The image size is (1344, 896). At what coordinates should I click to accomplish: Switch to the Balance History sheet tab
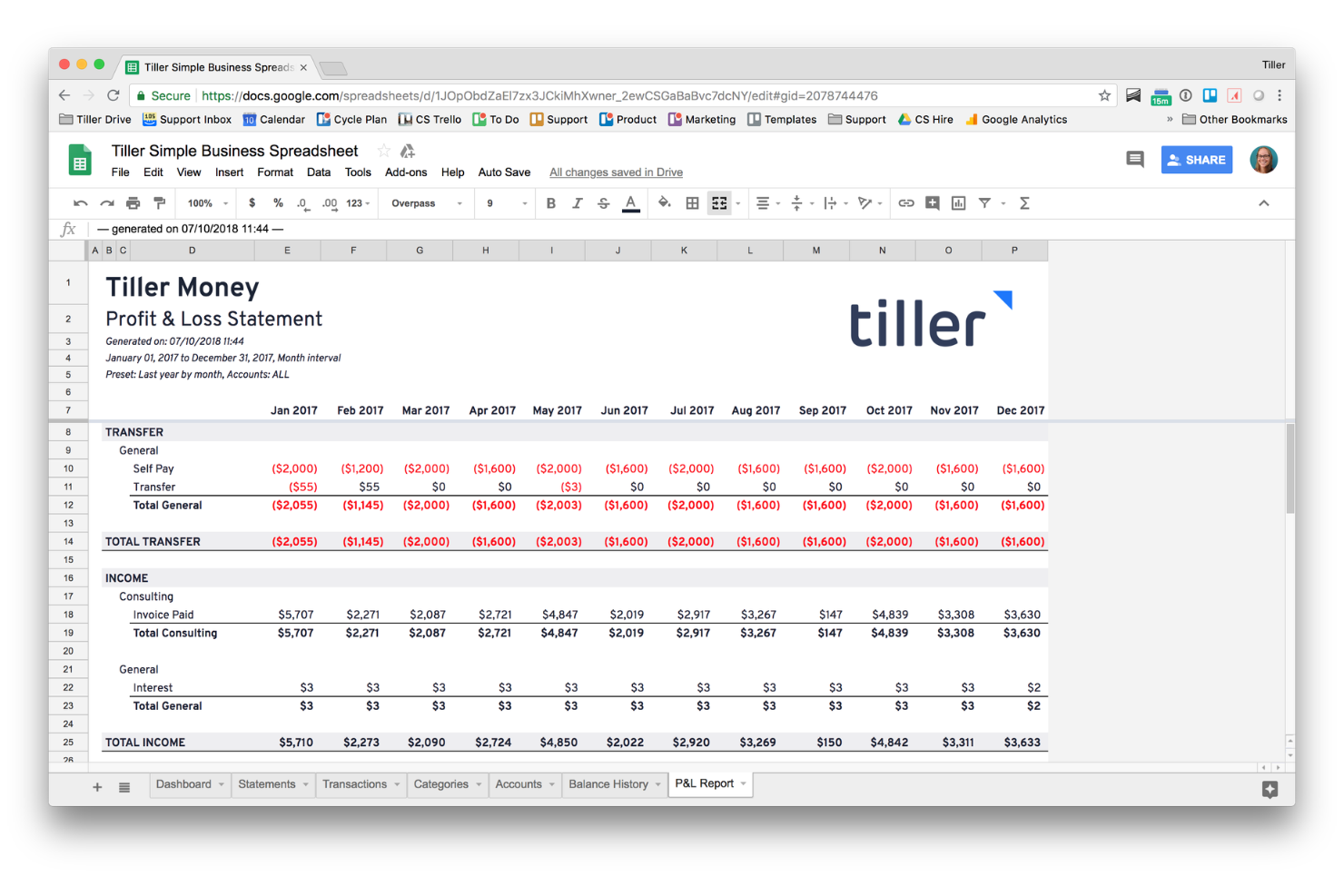click(x=607, y=784)
